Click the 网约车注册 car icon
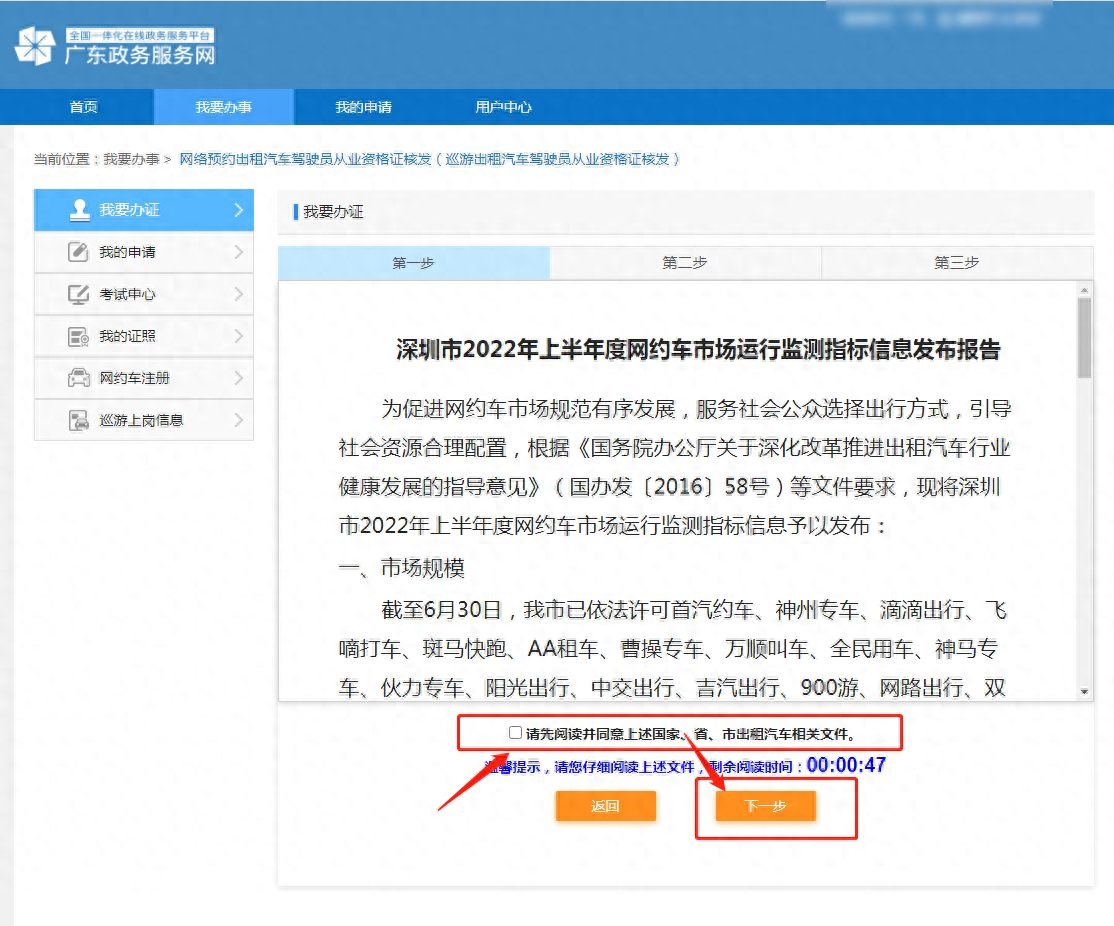1114x926 pixels. (x=78, y=377)
